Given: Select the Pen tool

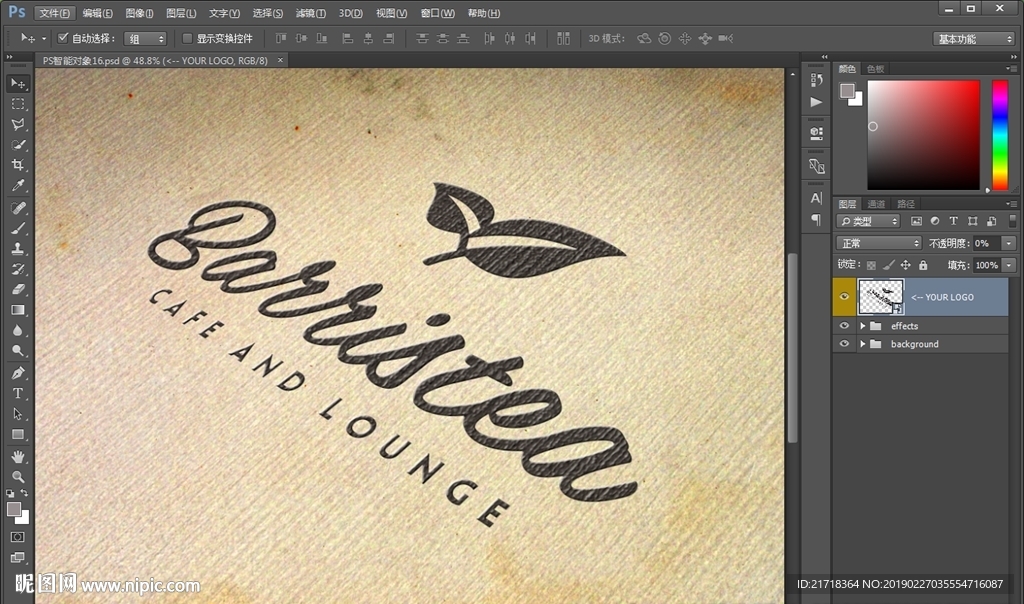Looking at the screenshot, I should tap(18, 372).
